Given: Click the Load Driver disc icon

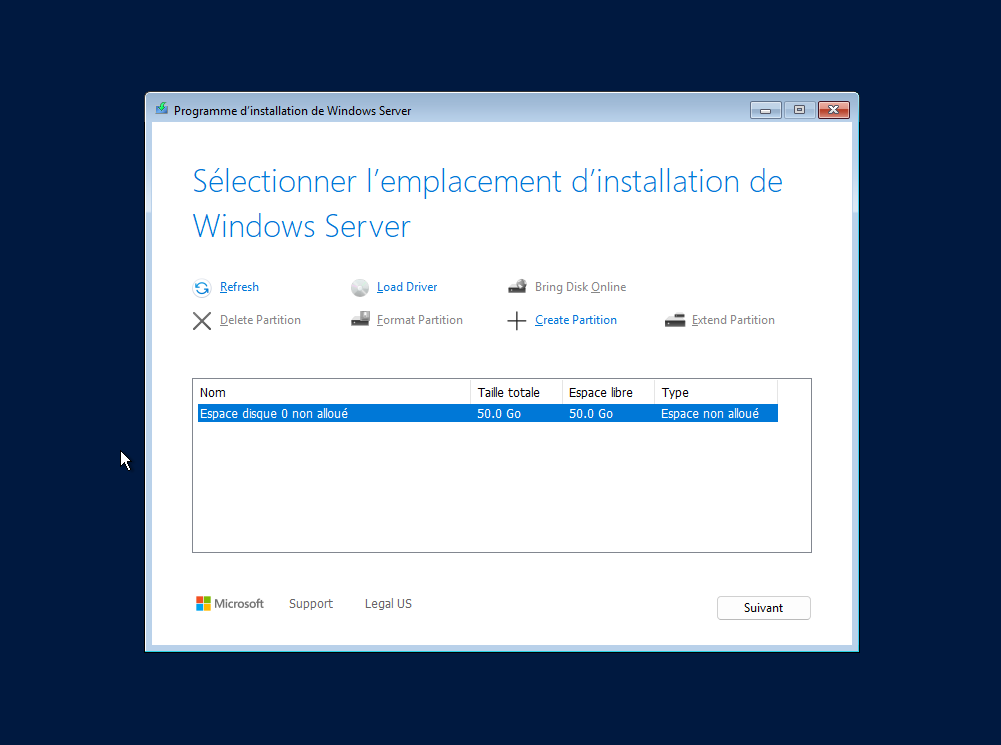Looking at the screenshot, I should [x=360, y=288].
